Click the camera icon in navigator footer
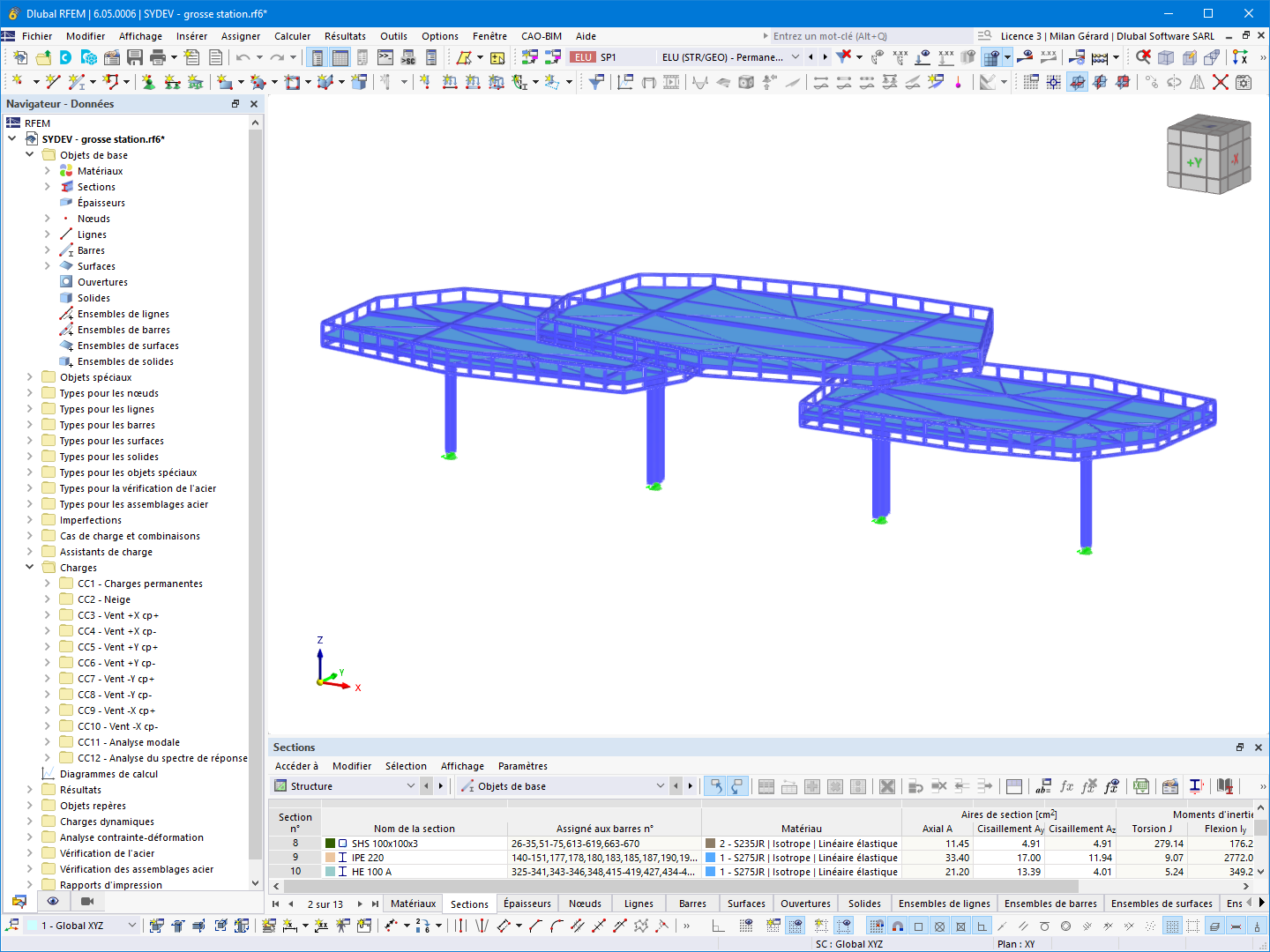Viewport: 1270px width, 952px height. pos(87,901)
